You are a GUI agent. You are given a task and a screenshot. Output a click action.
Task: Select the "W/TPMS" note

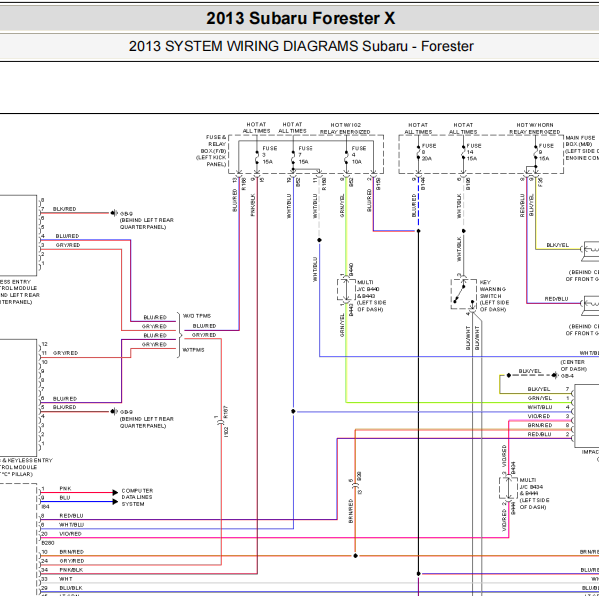click(193, 350)
